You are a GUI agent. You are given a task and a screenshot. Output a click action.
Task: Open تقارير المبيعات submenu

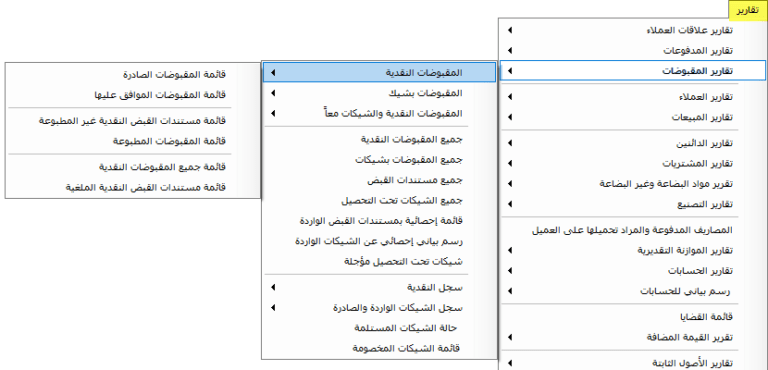[632, 118]
